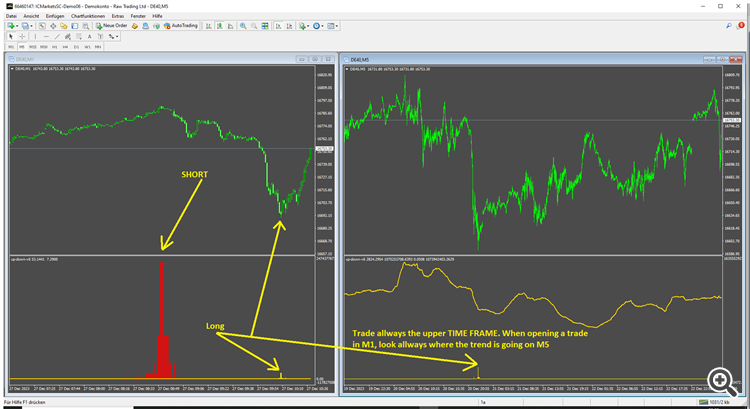Launch the Strategy Tester icon
Screen dimensions: 750x409
(86, 26)
